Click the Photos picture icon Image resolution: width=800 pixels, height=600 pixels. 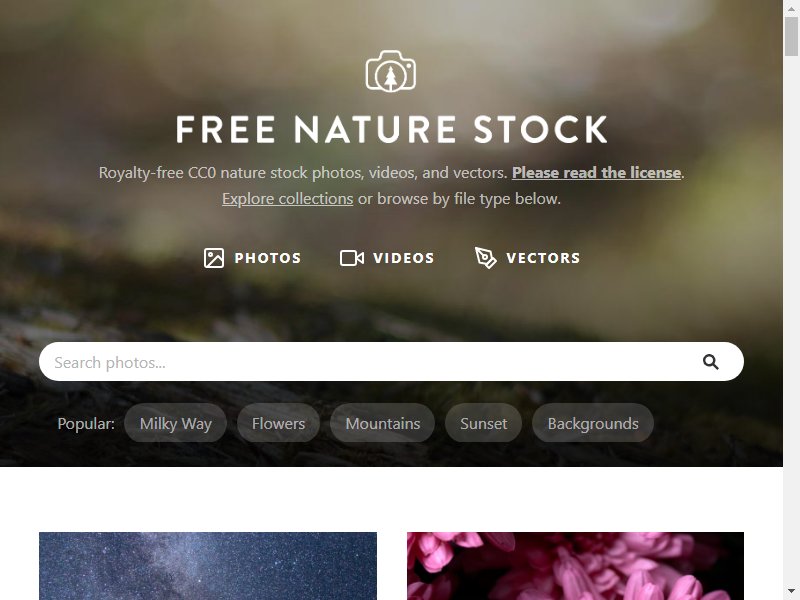(x=214, y=258)
